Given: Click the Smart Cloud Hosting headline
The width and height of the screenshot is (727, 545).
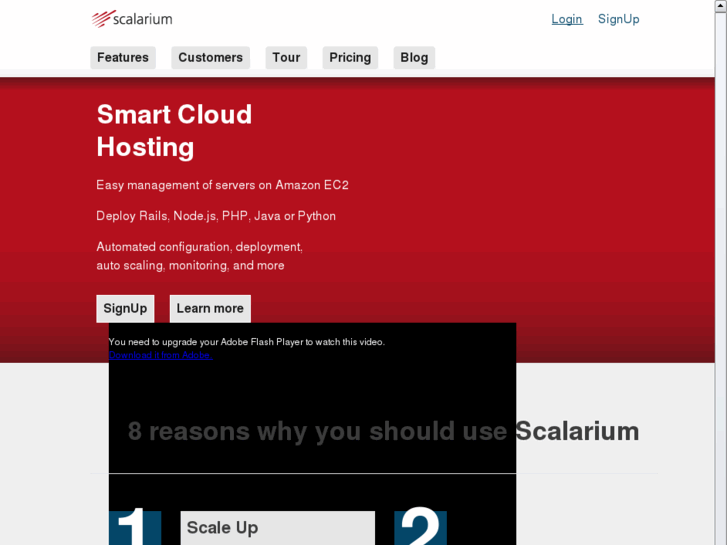Looking at the screenshot, I should pyautogui.click(x=174, y=130).
